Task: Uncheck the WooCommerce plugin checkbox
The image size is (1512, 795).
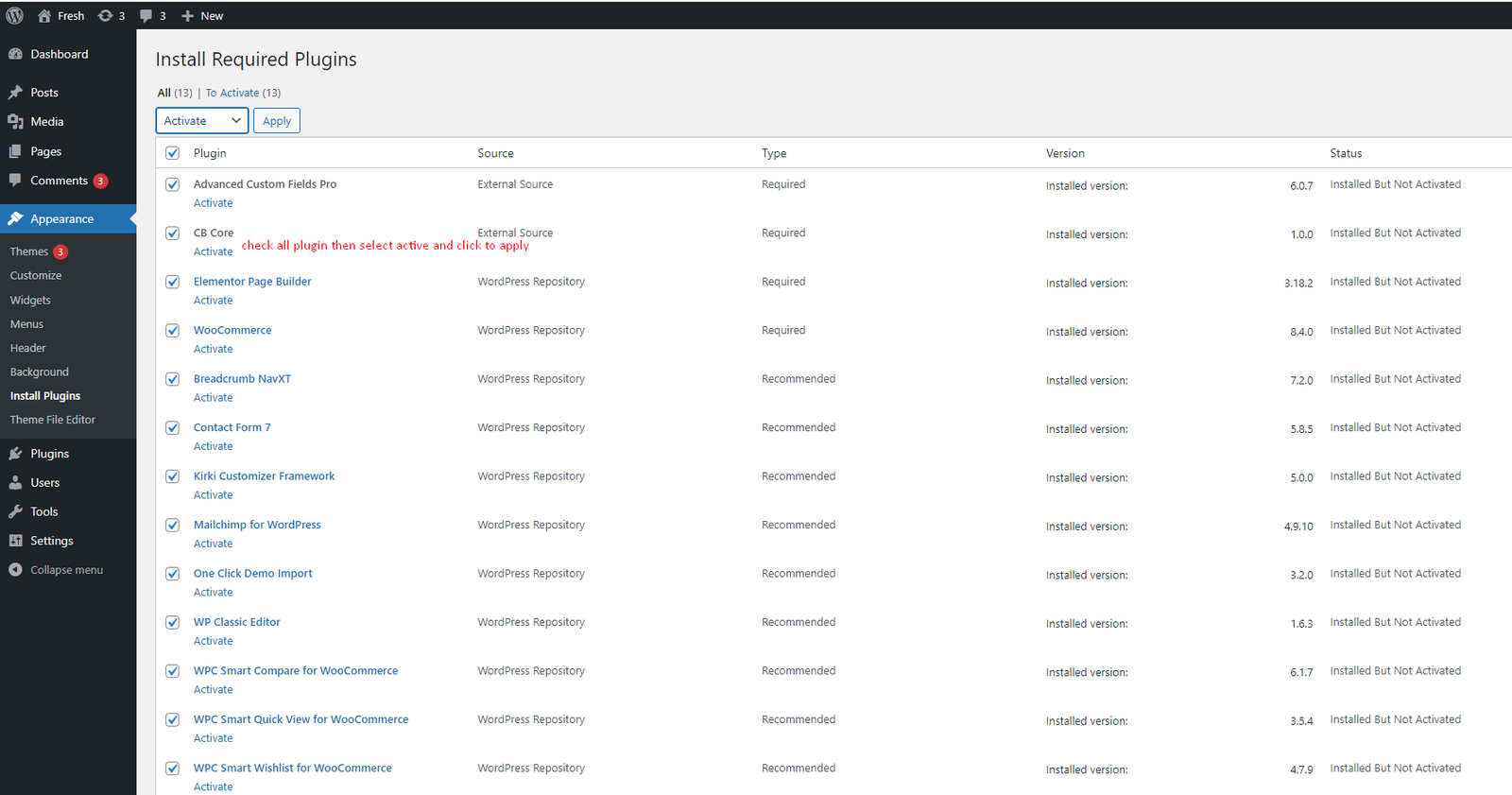Action: coord(173,331)
